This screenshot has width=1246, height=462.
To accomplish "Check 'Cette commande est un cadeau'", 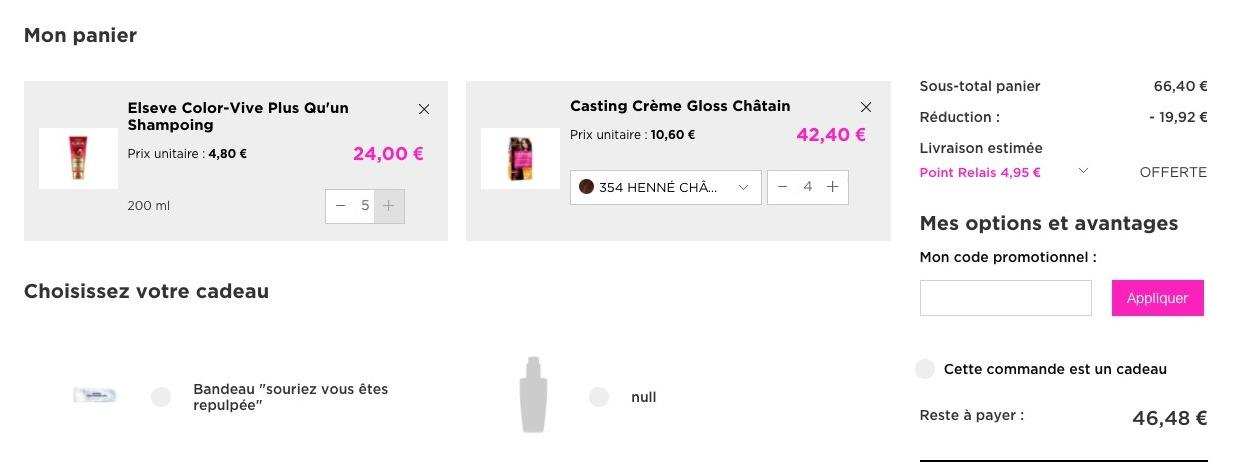I will (925, 370).
